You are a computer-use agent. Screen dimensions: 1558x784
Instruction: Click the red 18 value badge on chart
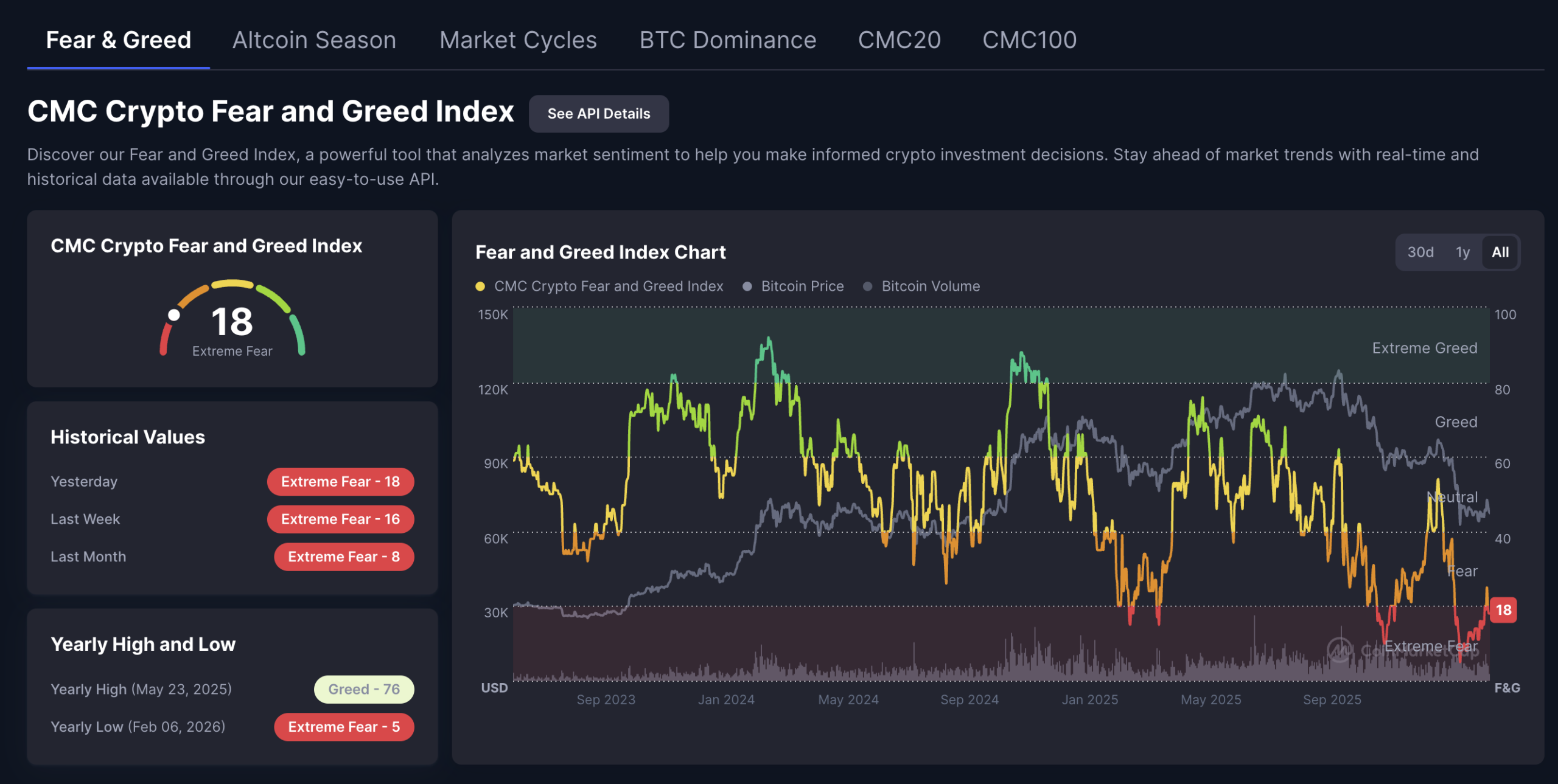[1503, 610]
